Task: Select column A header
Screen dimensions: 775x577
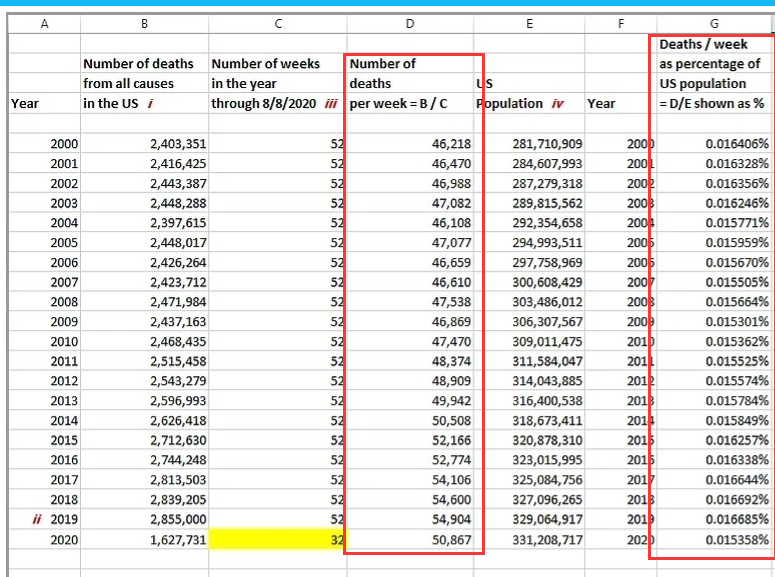Action: point(44,23)
